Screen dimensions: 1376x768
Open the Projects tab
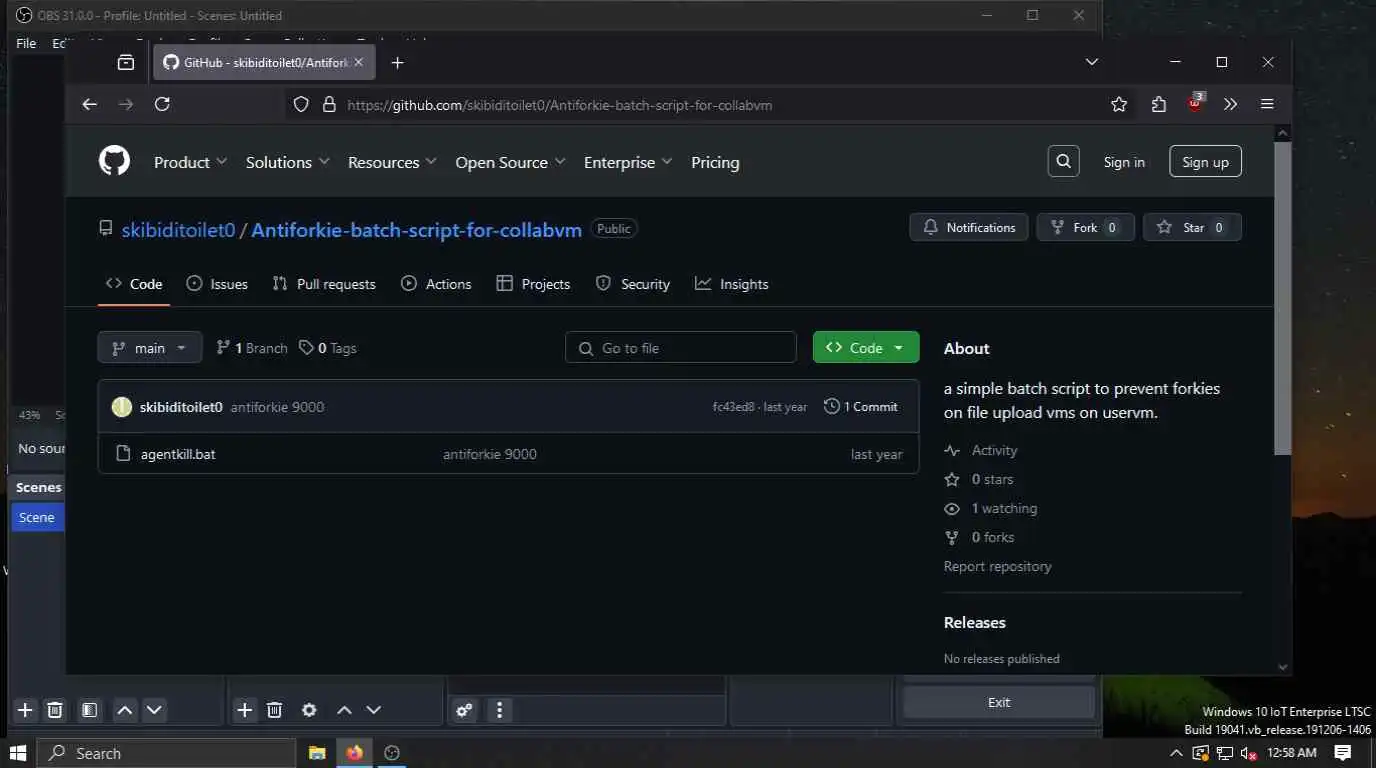533,284
